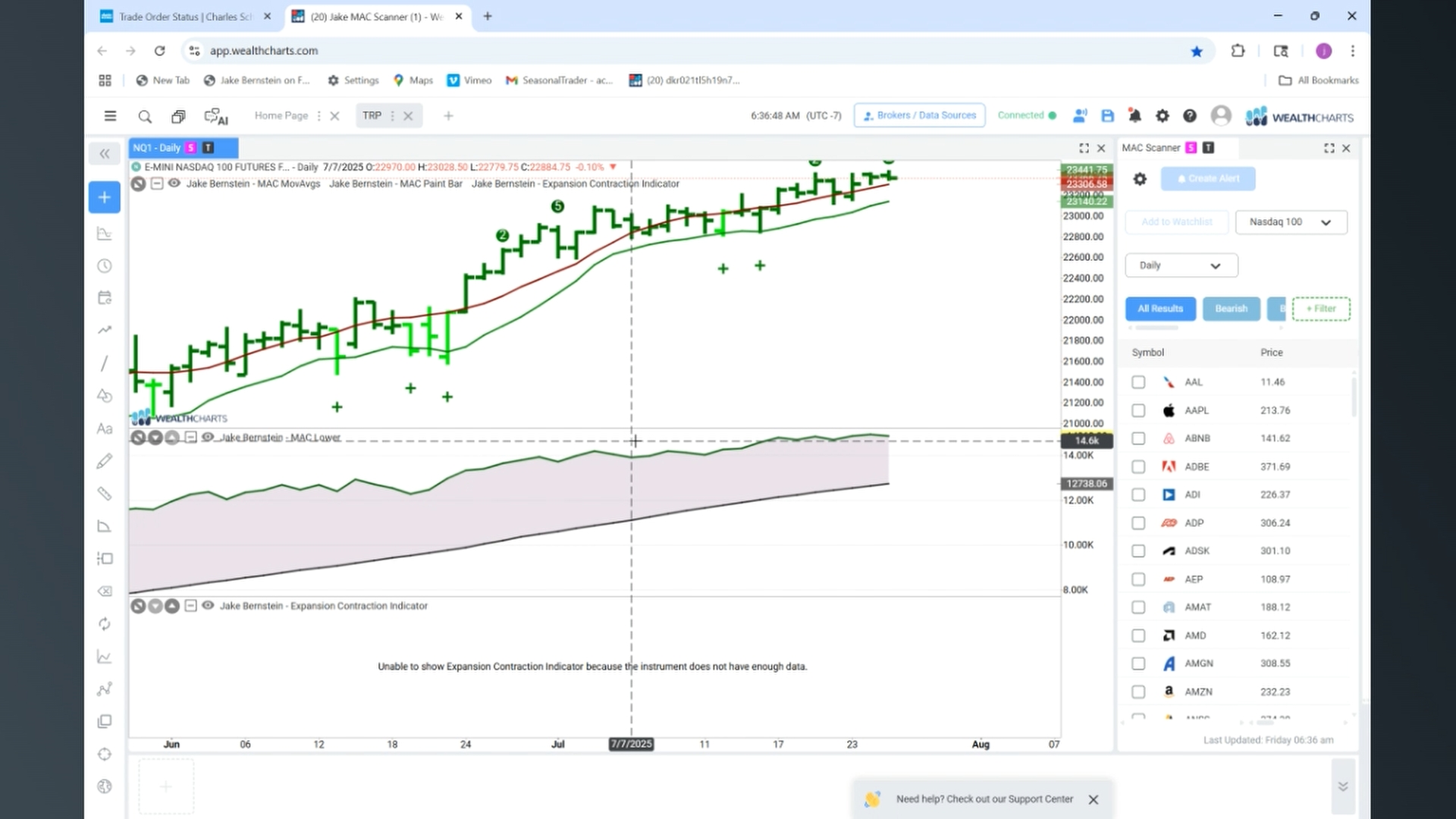Close the MAC Scanner panel
The height and width of the screenshot is (819, 1456).
tap(1347, 149)
